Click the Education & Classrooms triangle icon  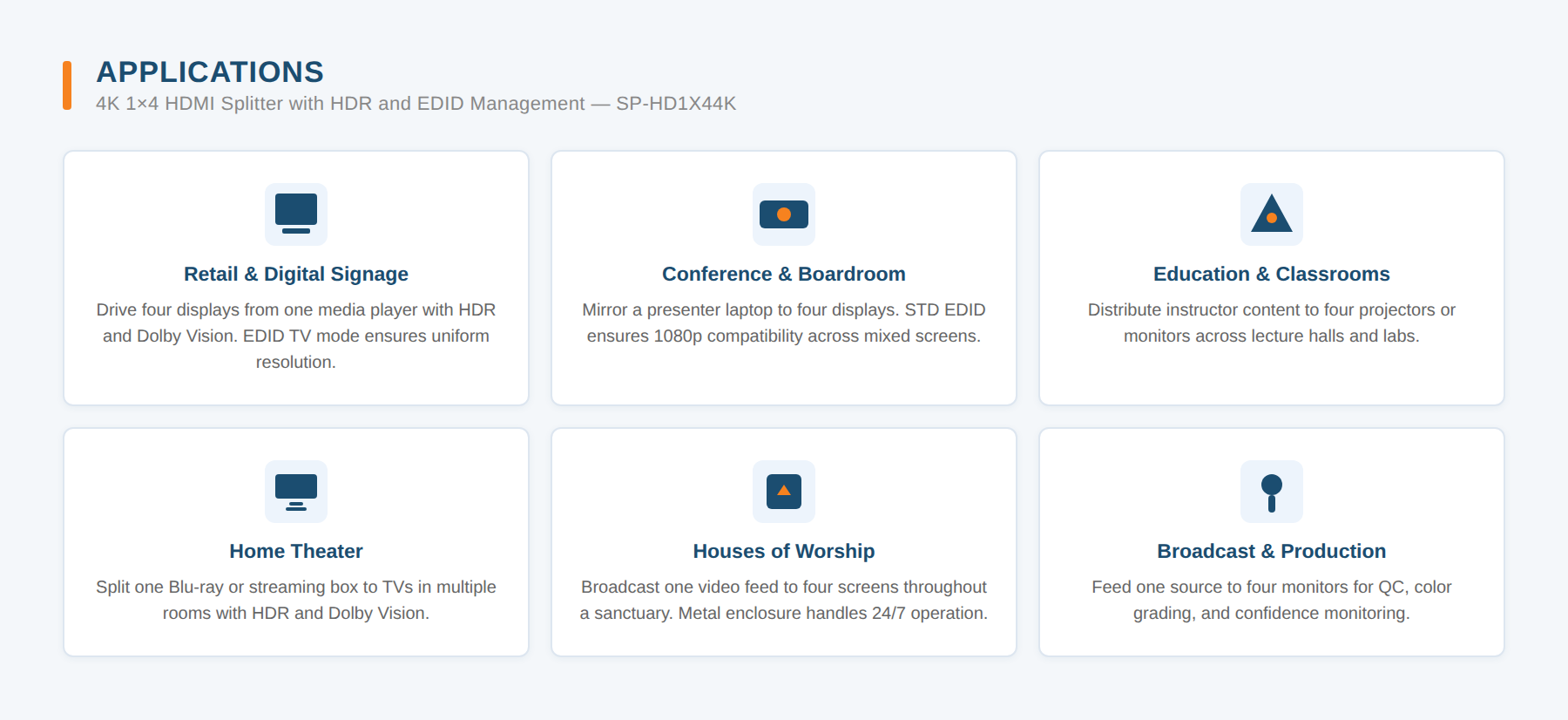1272,214
